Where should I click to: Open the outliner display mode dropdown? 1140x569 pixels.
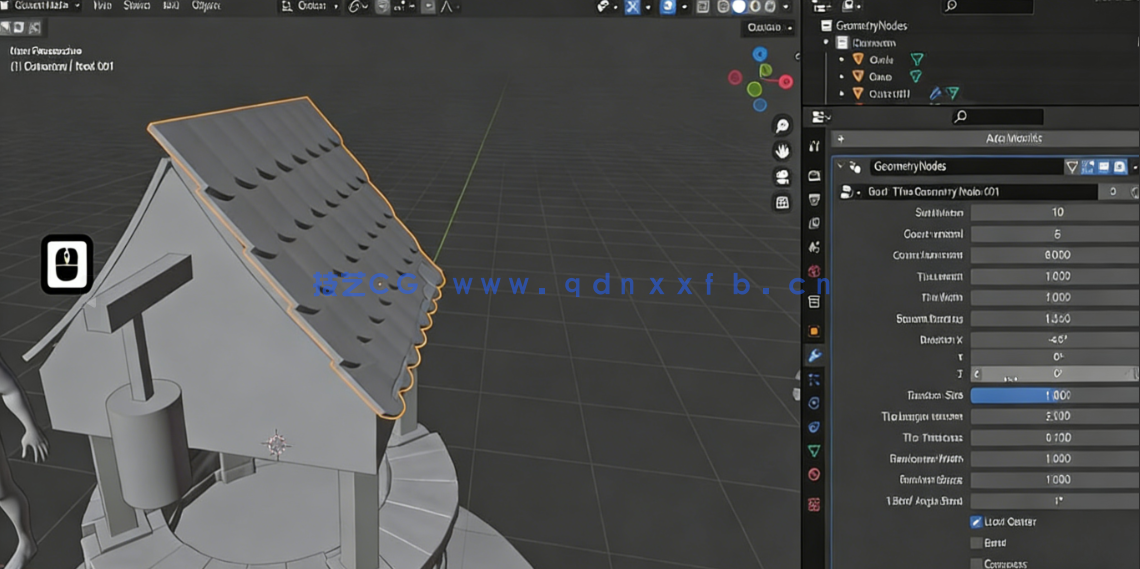(x=822, y=7)
